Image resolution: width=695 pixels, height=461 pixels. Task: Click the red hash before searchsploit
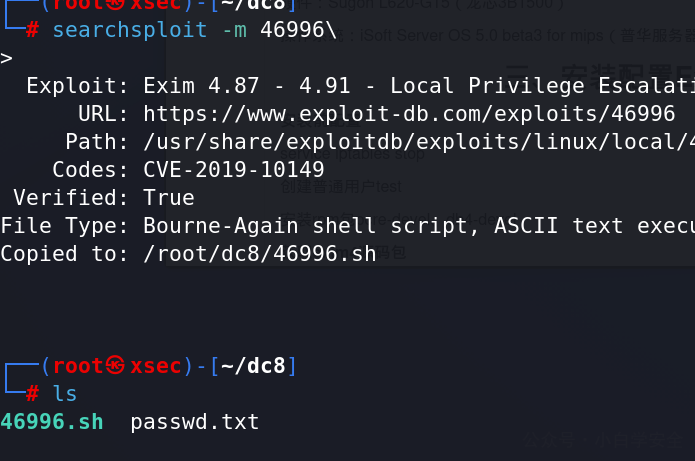point(32,30)
